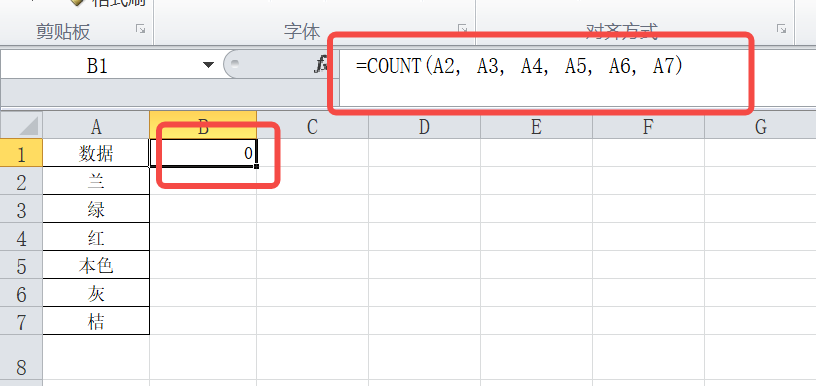816x386 pixels.
Task: Click the formula bar expand handle dot
Action: pyautogui.click(x=234, y=65)
